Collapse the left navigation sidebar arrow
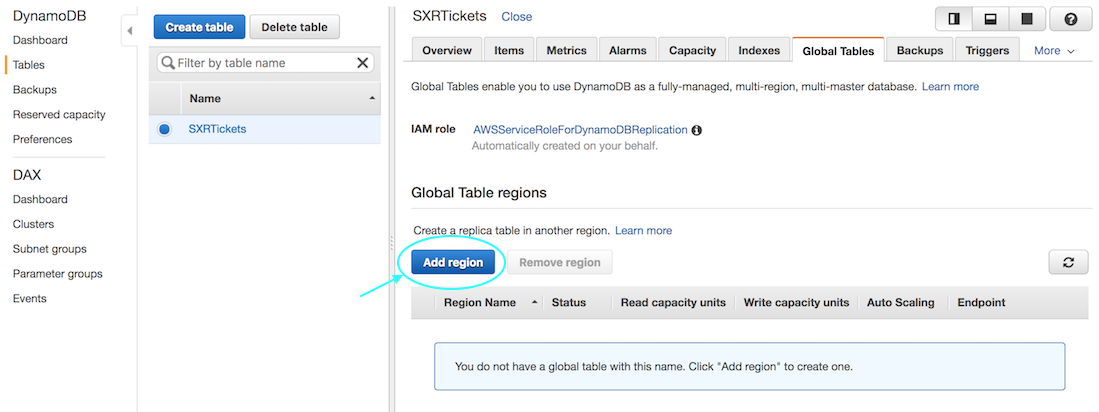Image resolution: width=1099 pixels, height=412 pixels. 130,31
